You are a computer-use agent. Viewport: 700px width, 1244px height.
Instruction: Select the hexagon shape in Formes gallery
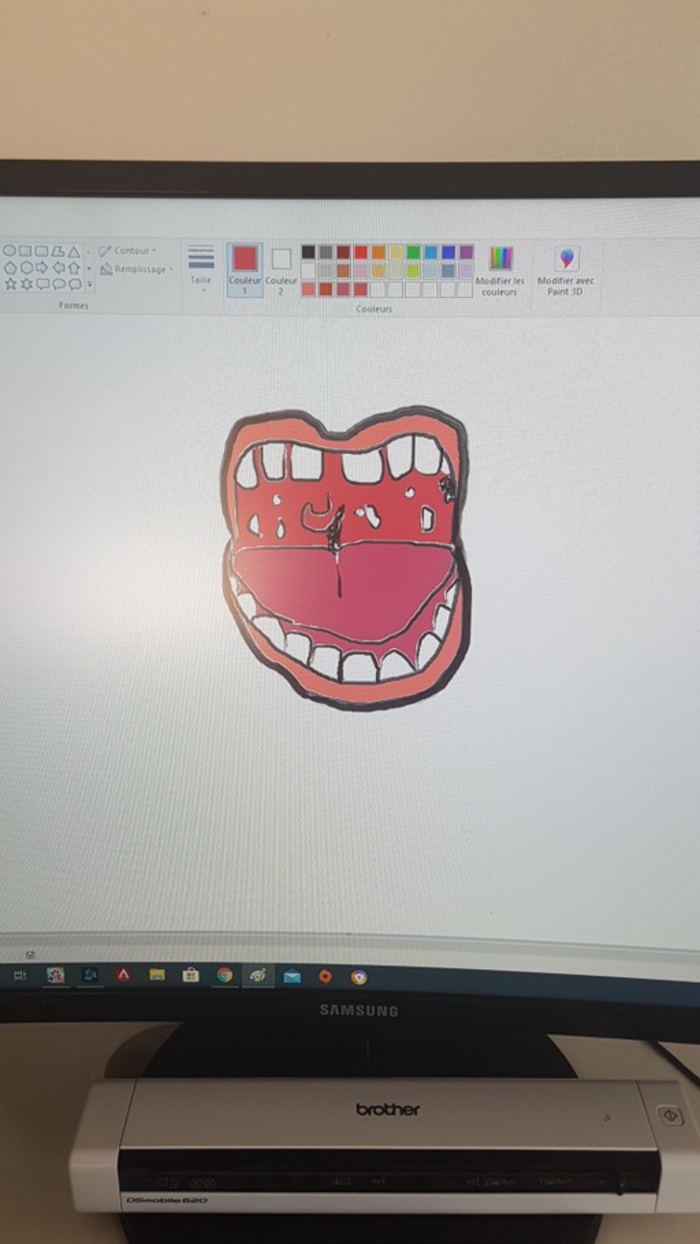(27, 267)
